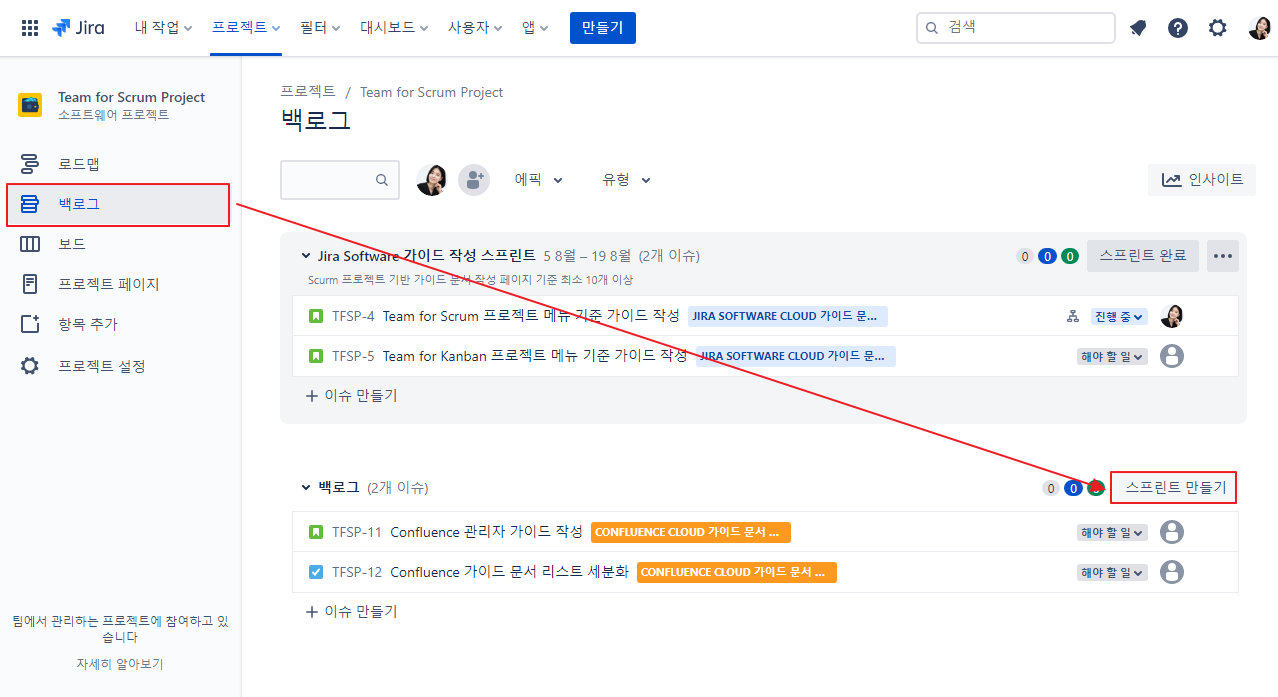Open the help question mark menu
Image resolution: width=1278 pixels, height=697 pixels.
point(1178,28)
